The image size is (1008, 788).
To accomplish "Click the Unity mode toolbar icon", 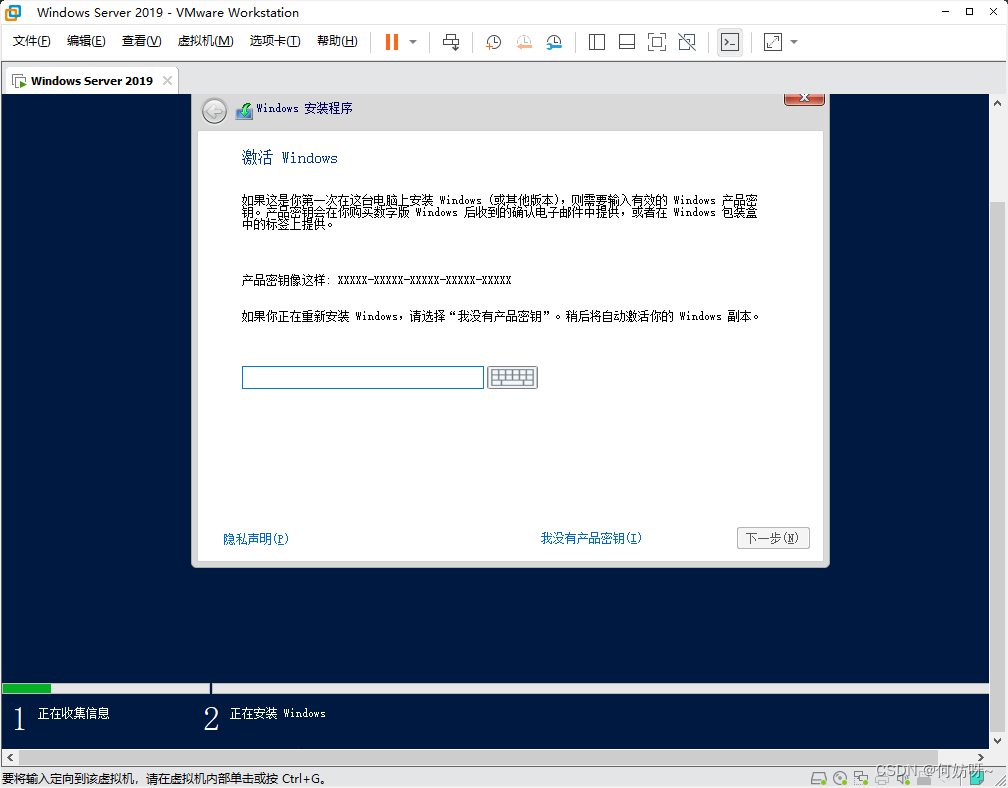I will coord(687,42).
